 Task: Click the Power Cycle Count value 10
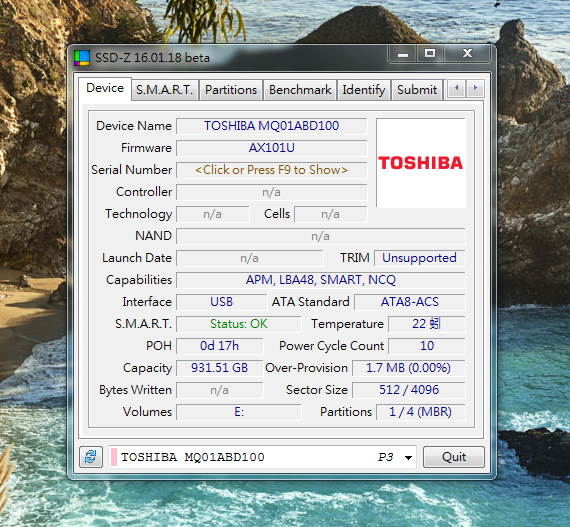(x=426, y=346)
